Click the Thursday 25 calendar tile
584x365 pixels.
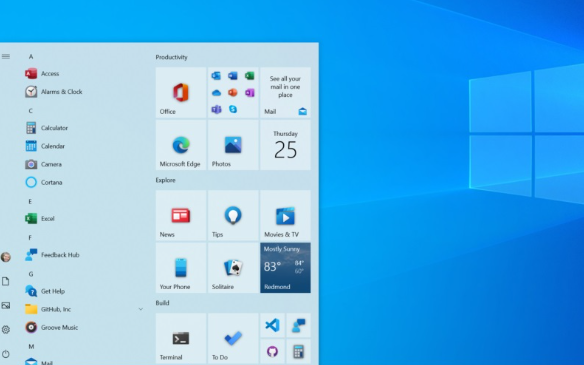click(x=285, y=145)
